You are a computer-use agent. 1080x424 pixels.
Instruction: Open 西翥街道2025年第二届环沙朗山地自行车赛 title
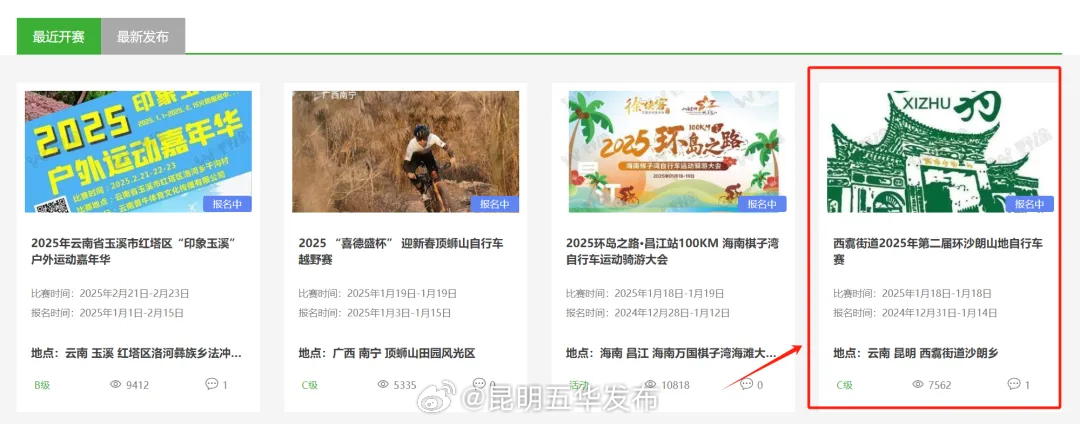pos(938,251)
